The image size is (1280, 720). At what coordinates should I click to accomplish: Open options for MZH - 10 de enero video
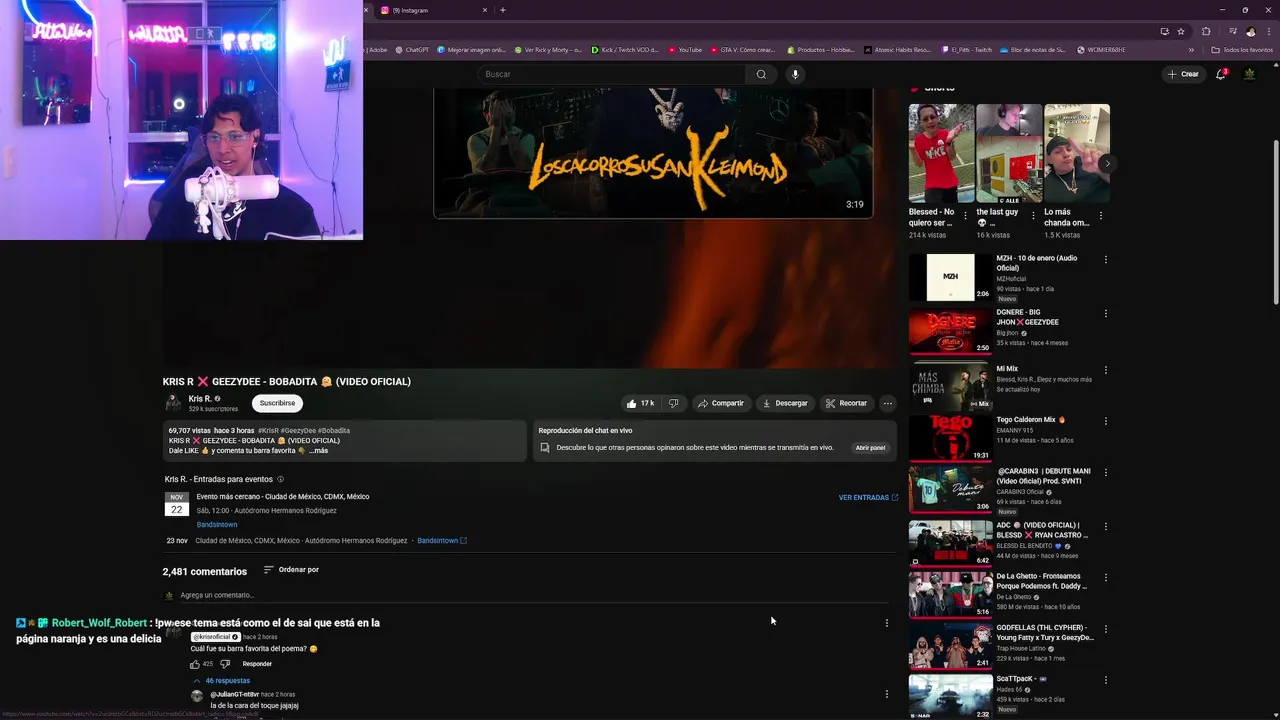click(x=1105, y=259)
